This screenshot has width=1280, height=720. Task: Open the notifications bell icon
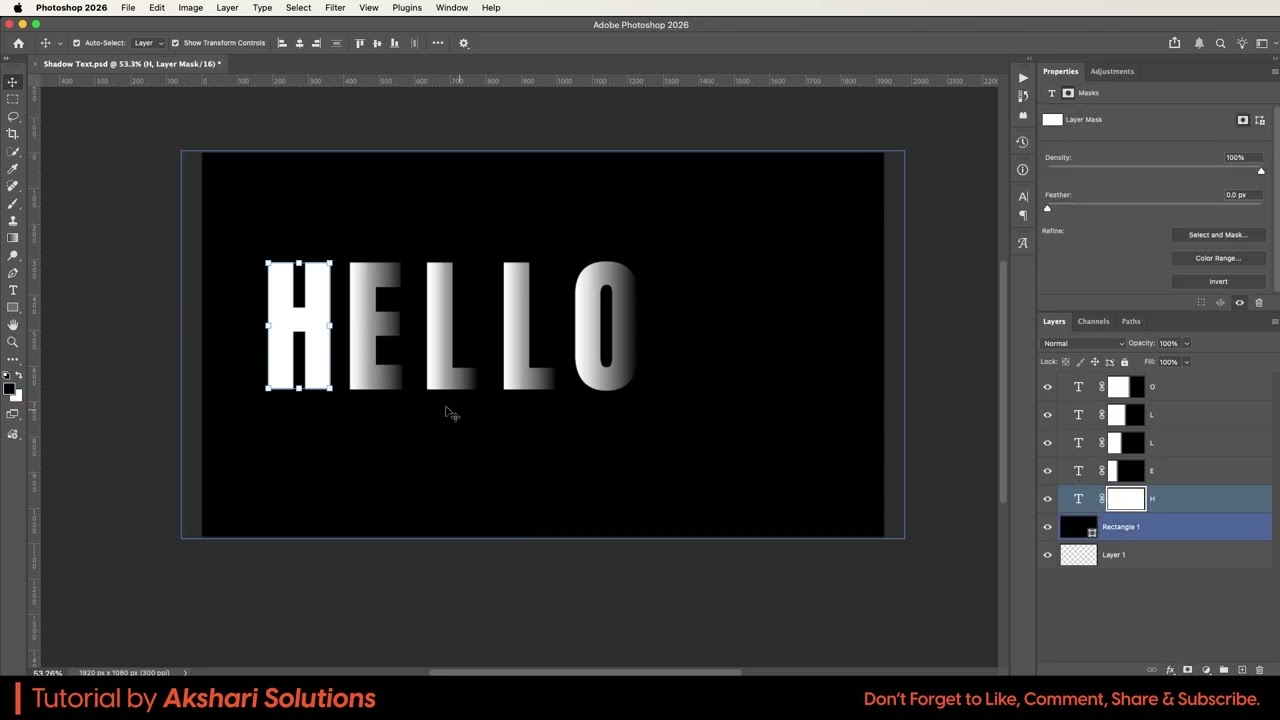(x=1199, y=43)
